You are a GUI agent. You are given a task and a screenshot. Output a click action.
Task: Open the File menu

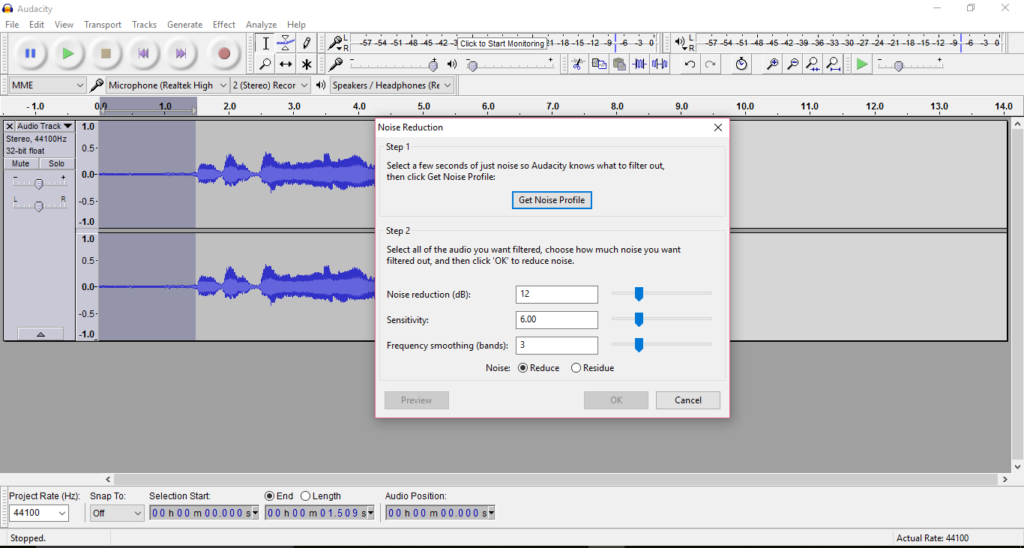pos(12,24)
